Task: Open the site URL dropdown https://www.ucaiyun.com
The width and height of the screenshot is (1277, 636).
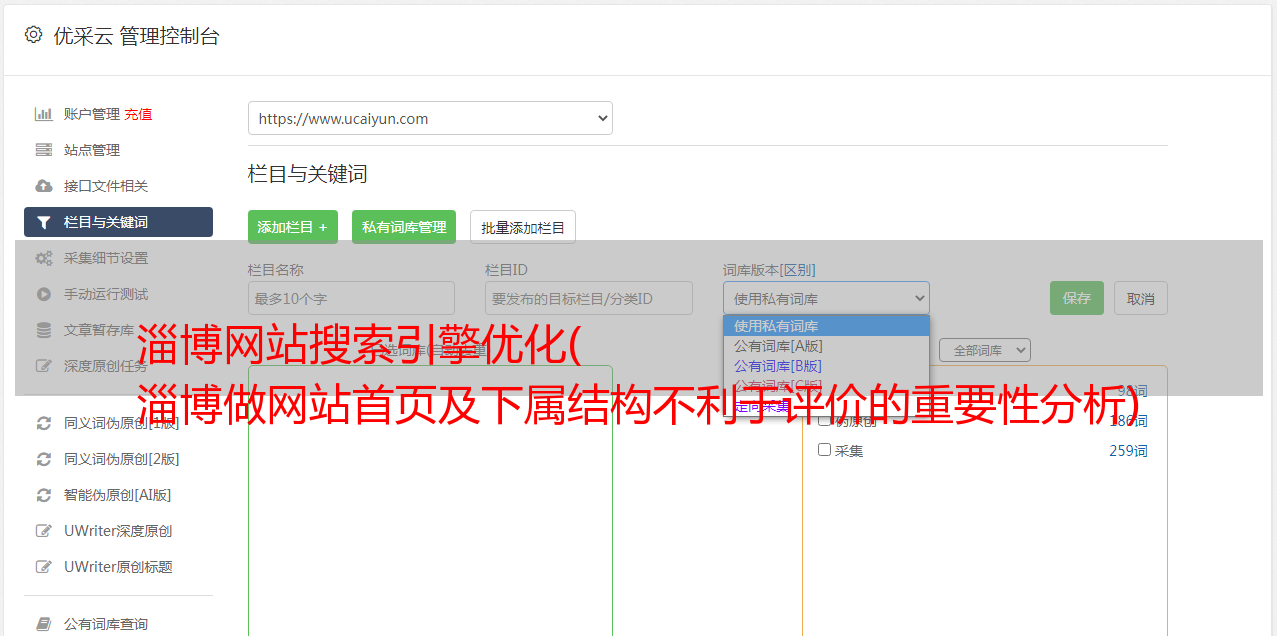Action: 430,118
